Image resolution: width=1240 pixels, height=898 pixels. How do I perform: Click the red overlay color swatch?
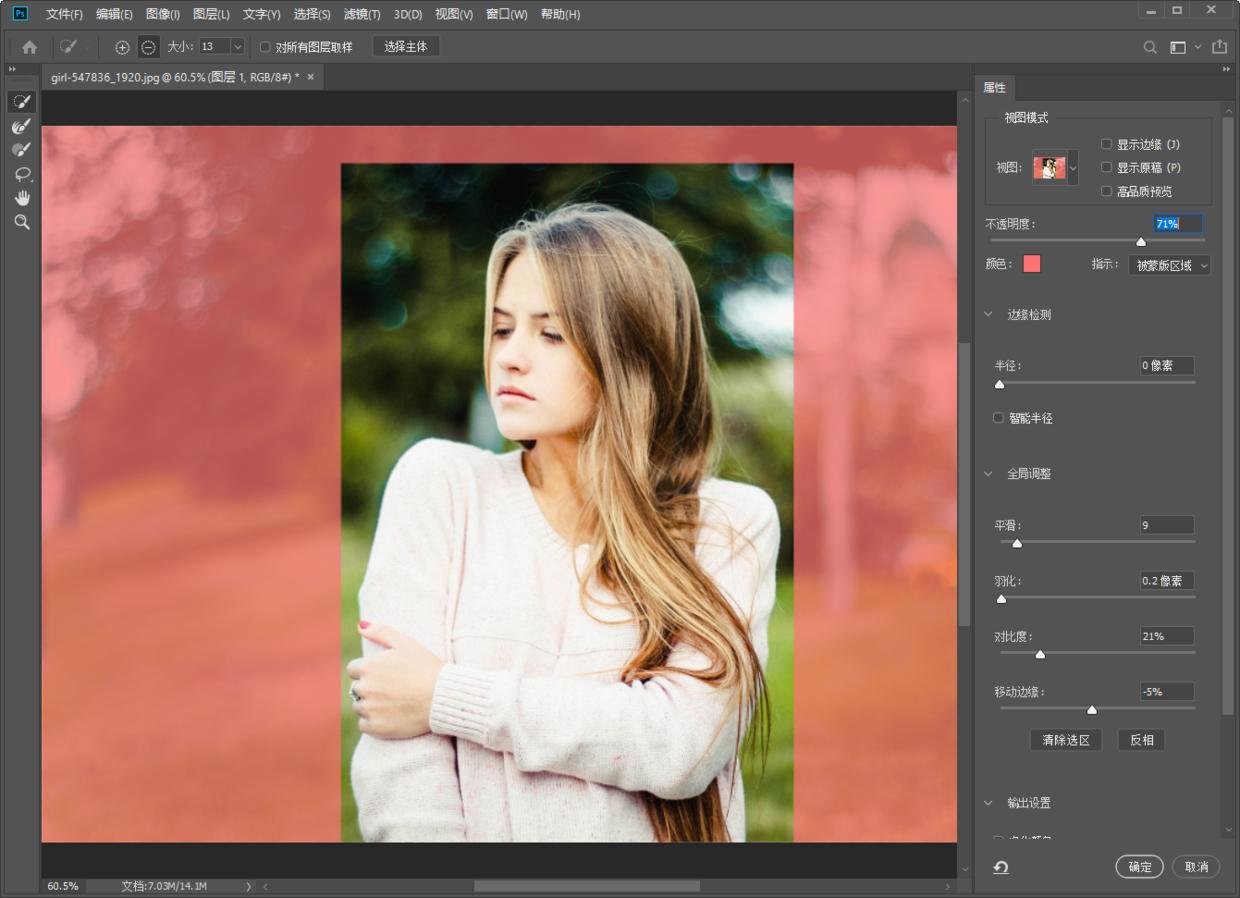point(1032,264)
